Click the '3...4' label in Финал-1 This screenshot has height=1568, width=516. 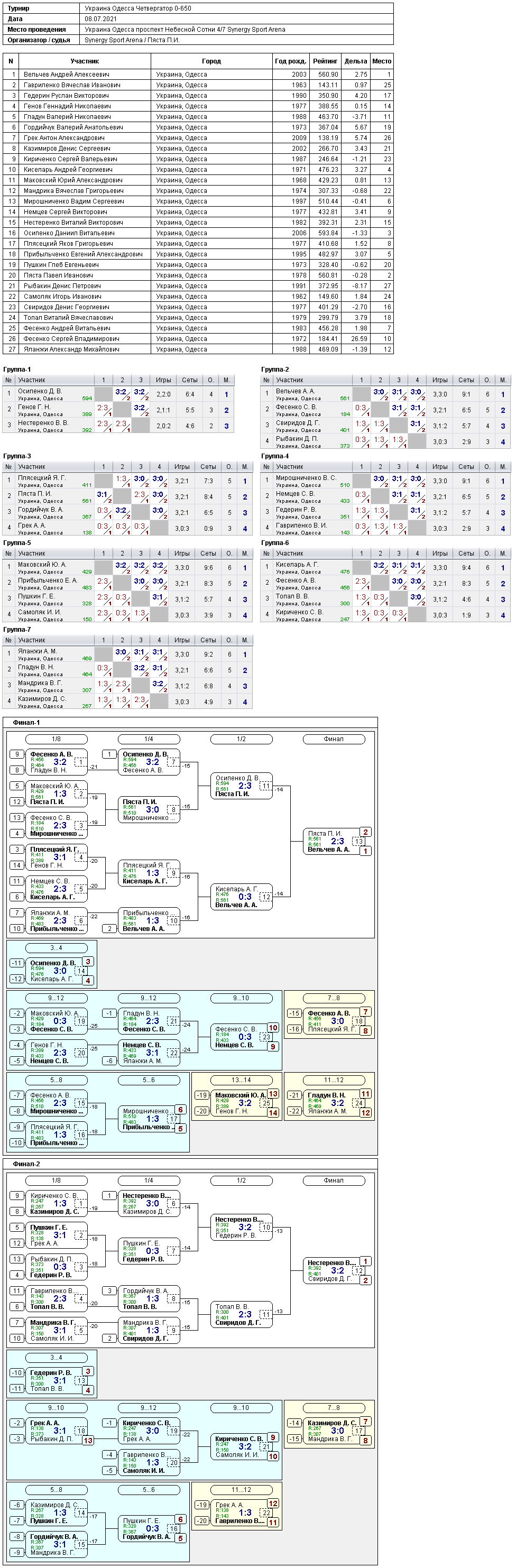tap(56, 948)
